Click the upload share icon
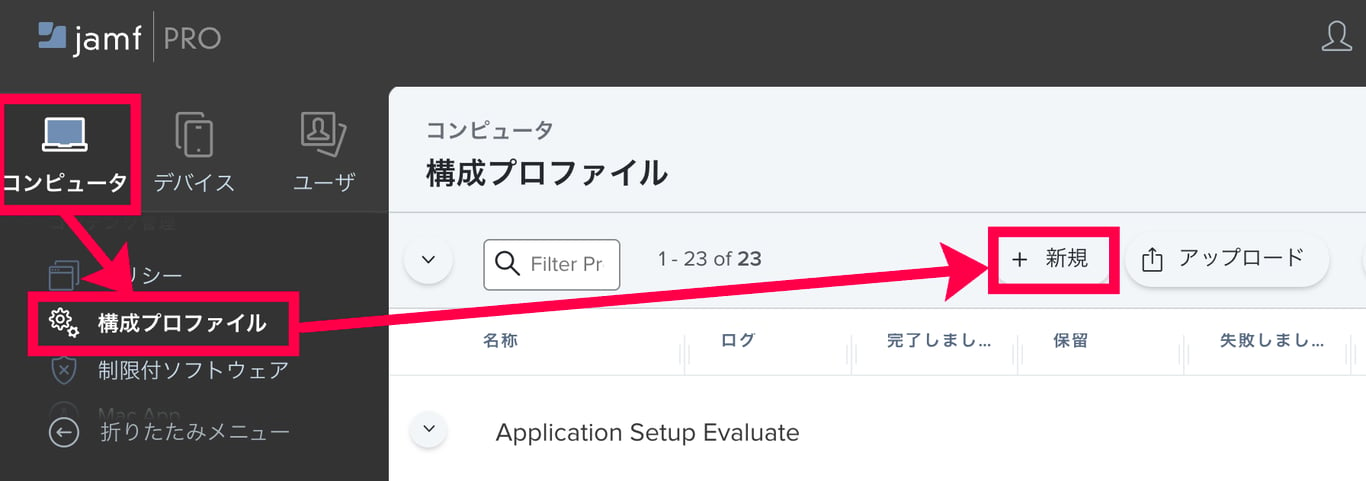The height and width of the screenshot is (481, 1366). [x=1152, y=260]
